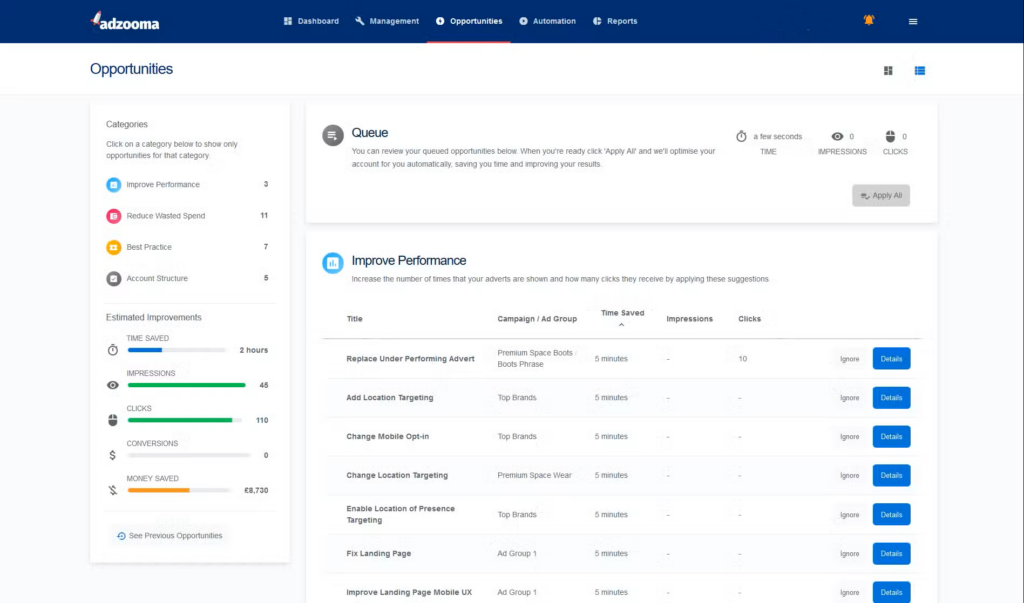The width and height of the screenshot is (1024, 603).
Task: Open the Automation section
Action: pos(547,20)
